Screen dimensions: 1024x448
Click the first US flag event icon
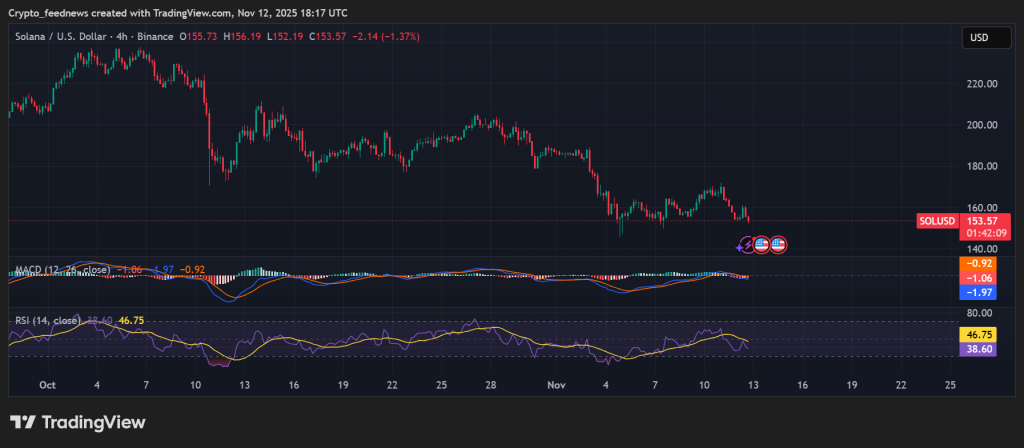pyautogui.click(x=761, y=244)
